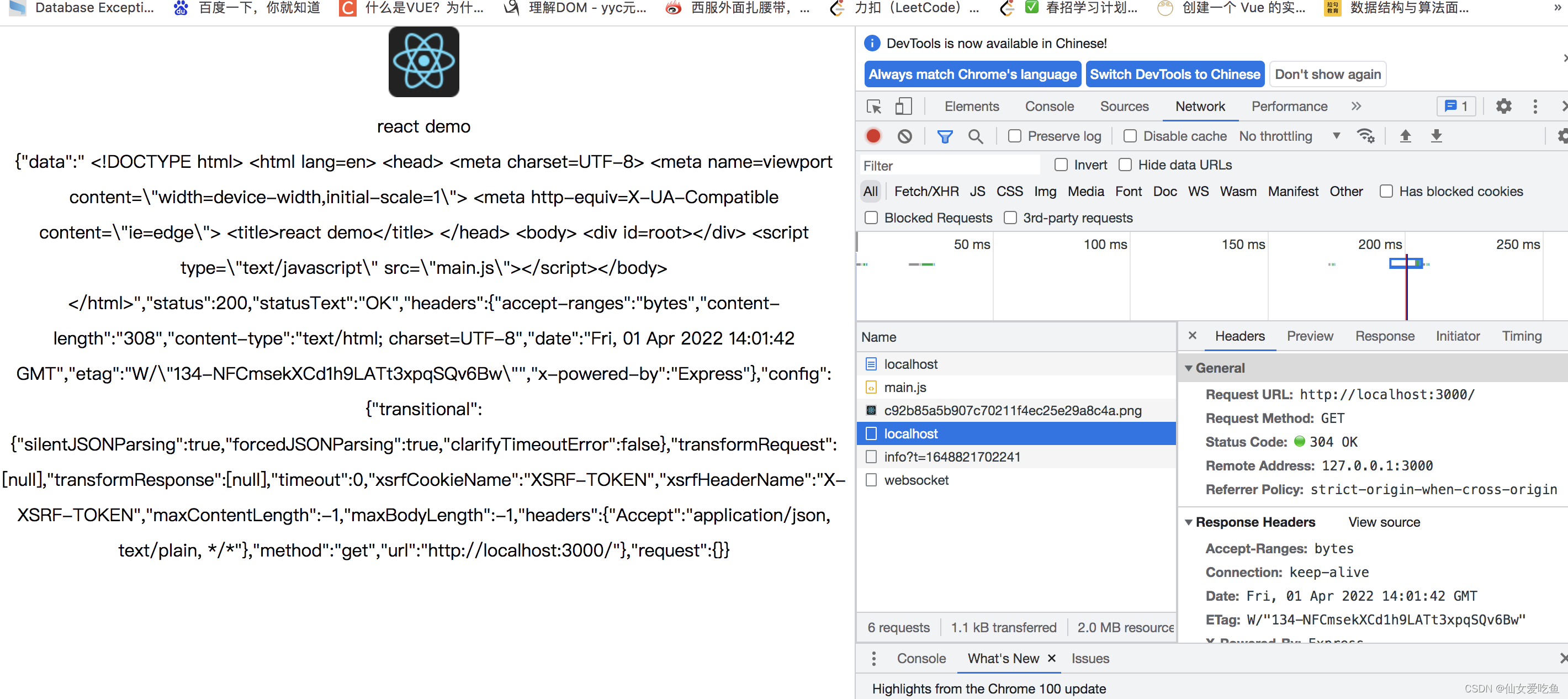Open the drawer Issues tab

pos(1090,658)
